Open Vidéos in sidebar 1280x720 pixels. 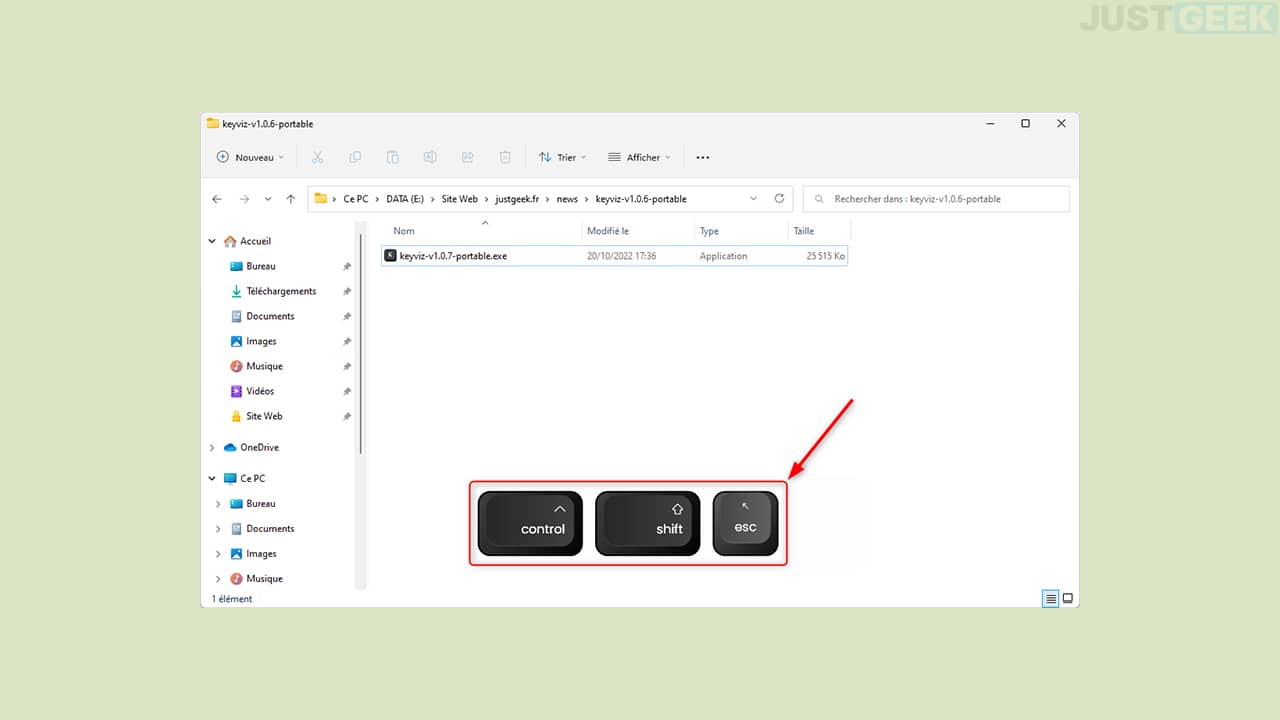(260, 391)
